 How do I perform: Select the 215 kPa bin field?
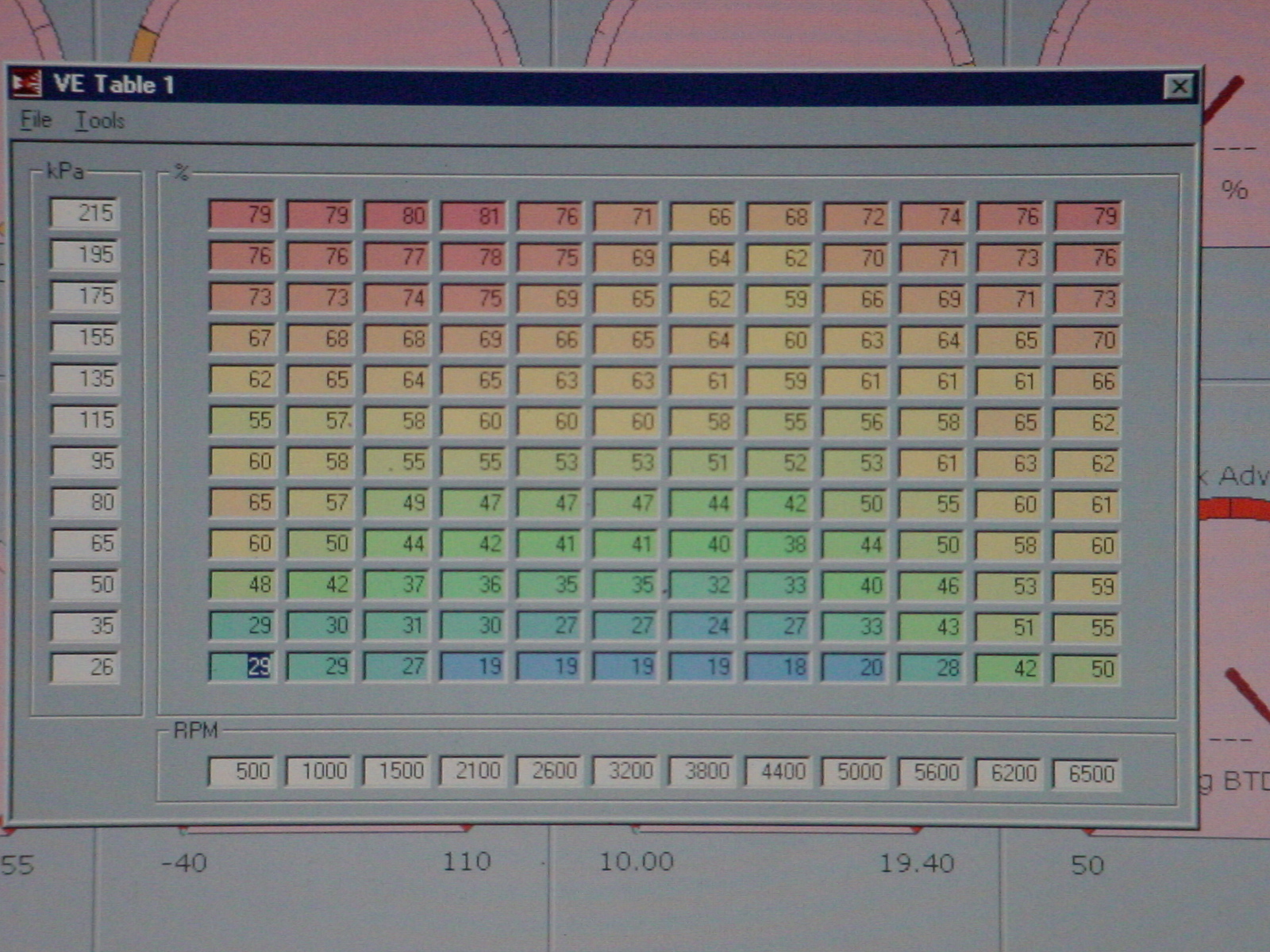point(85,213)
